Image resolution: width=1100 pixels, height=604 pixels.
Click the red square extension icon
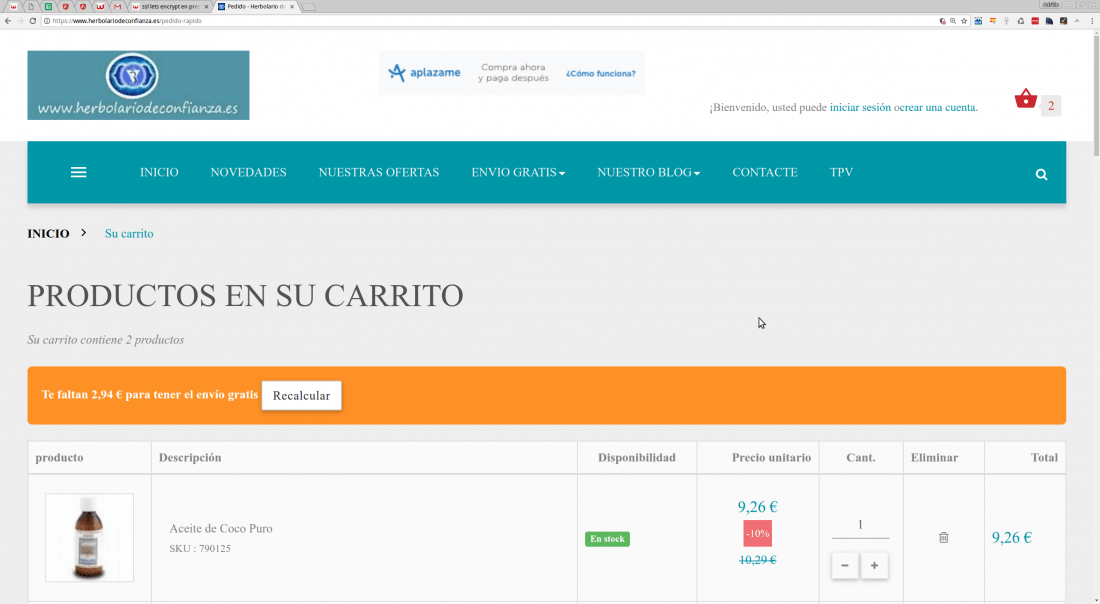[1035, 21]
